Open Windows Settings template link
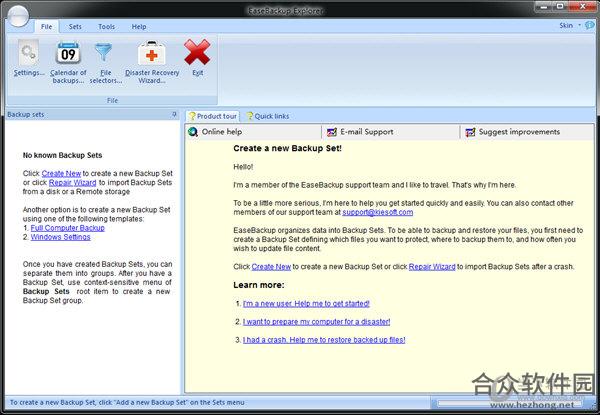Screen dimensions: 600x415 pyautogui.click(x=60, y=237)
